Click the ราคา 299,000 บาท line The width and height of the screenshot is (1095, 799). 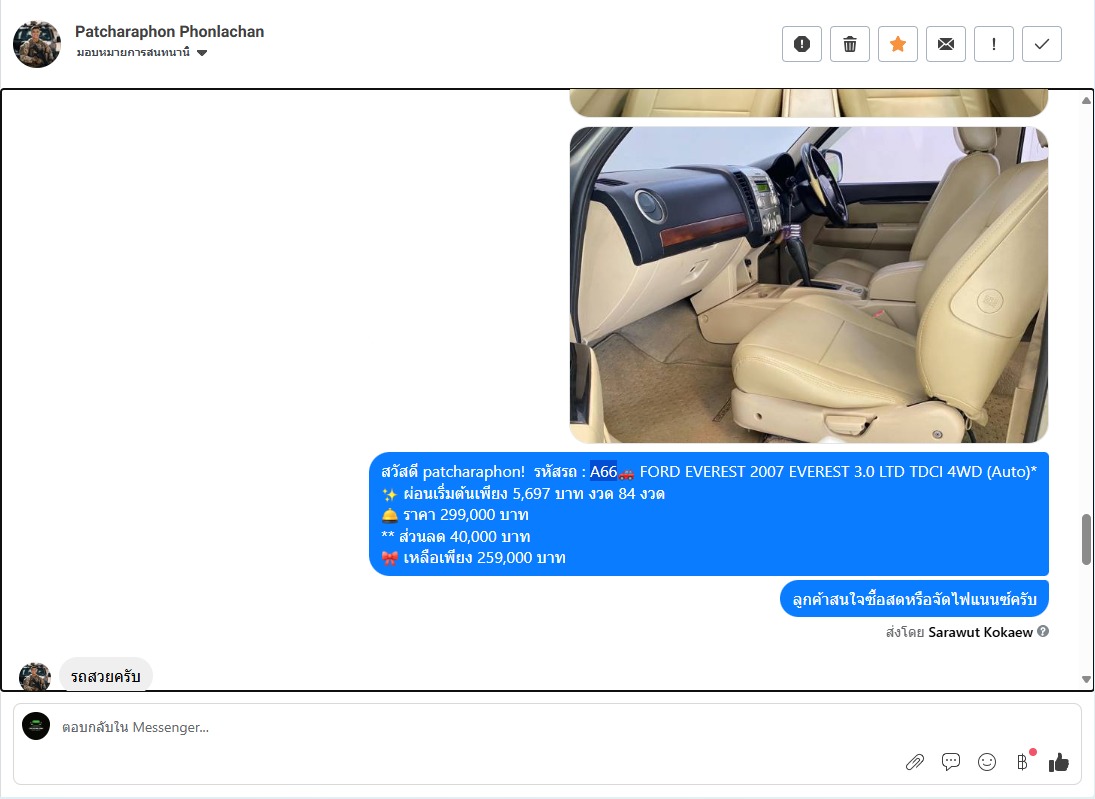455,515
